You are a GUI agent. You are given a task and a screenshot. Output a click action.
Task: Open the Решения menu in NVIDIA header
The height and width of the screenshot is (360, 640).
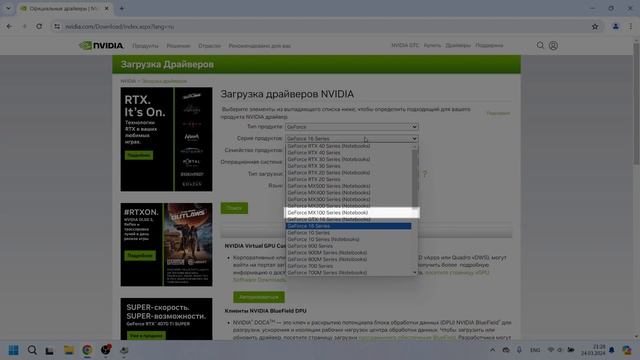point(178,46)
